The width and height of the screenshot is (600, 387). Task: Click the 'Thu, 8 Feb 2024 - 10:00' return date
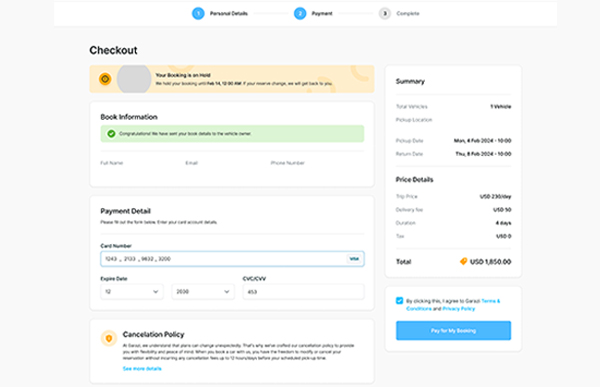click(x=483, y=154)
